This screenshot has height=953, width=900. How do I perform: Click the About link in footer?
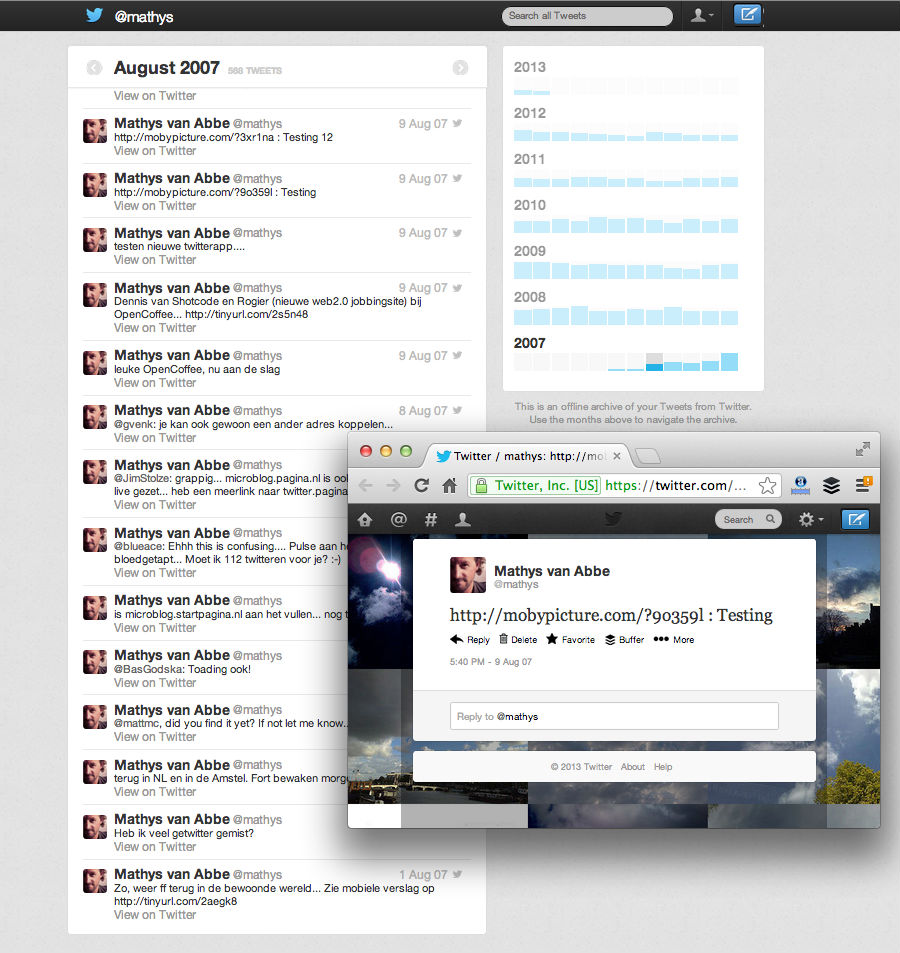[632, 767]
